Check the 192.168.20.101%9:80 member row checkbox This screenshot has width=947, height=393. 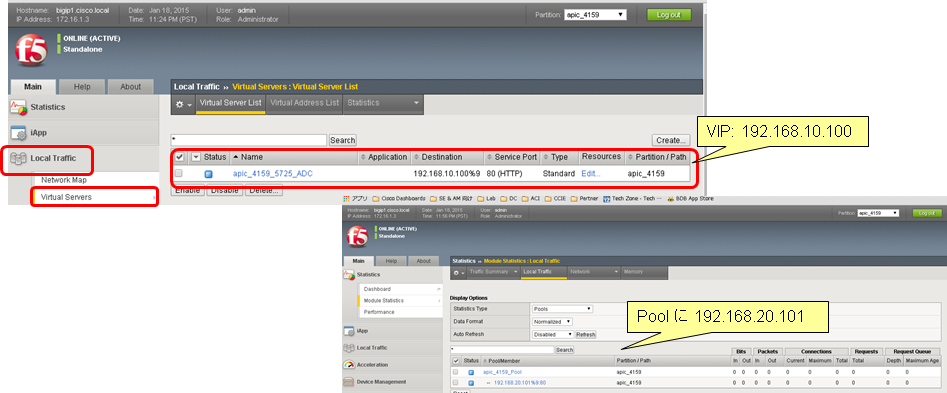click(x=456, y=382)
